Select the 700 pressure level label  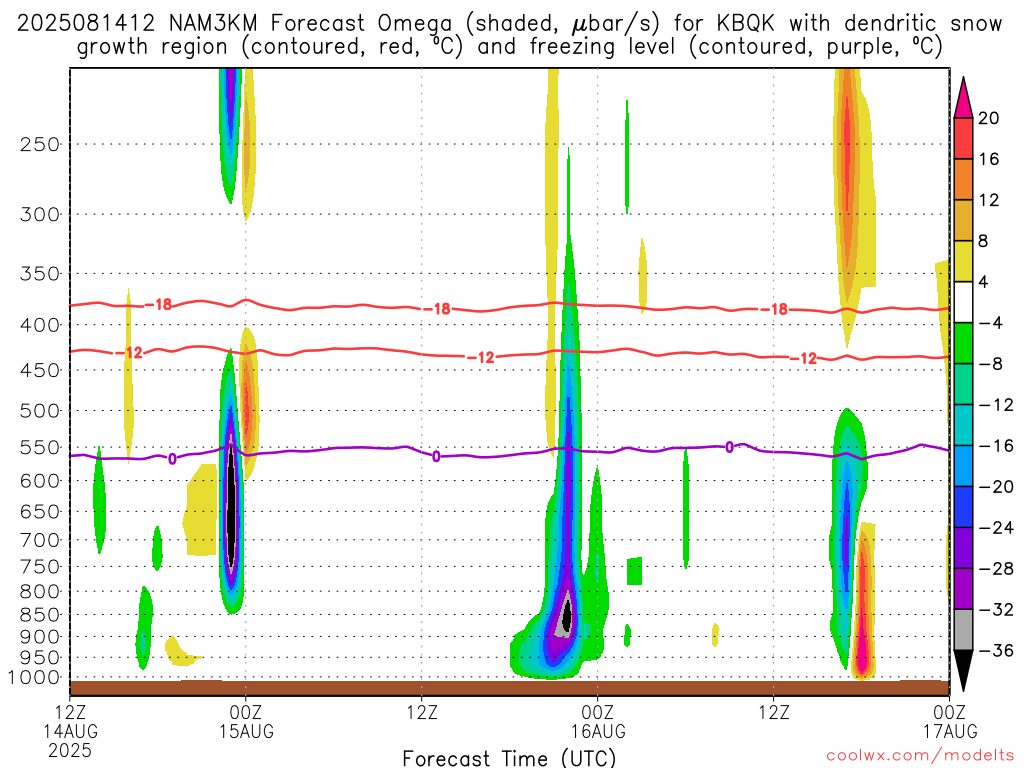pos(40,540)
